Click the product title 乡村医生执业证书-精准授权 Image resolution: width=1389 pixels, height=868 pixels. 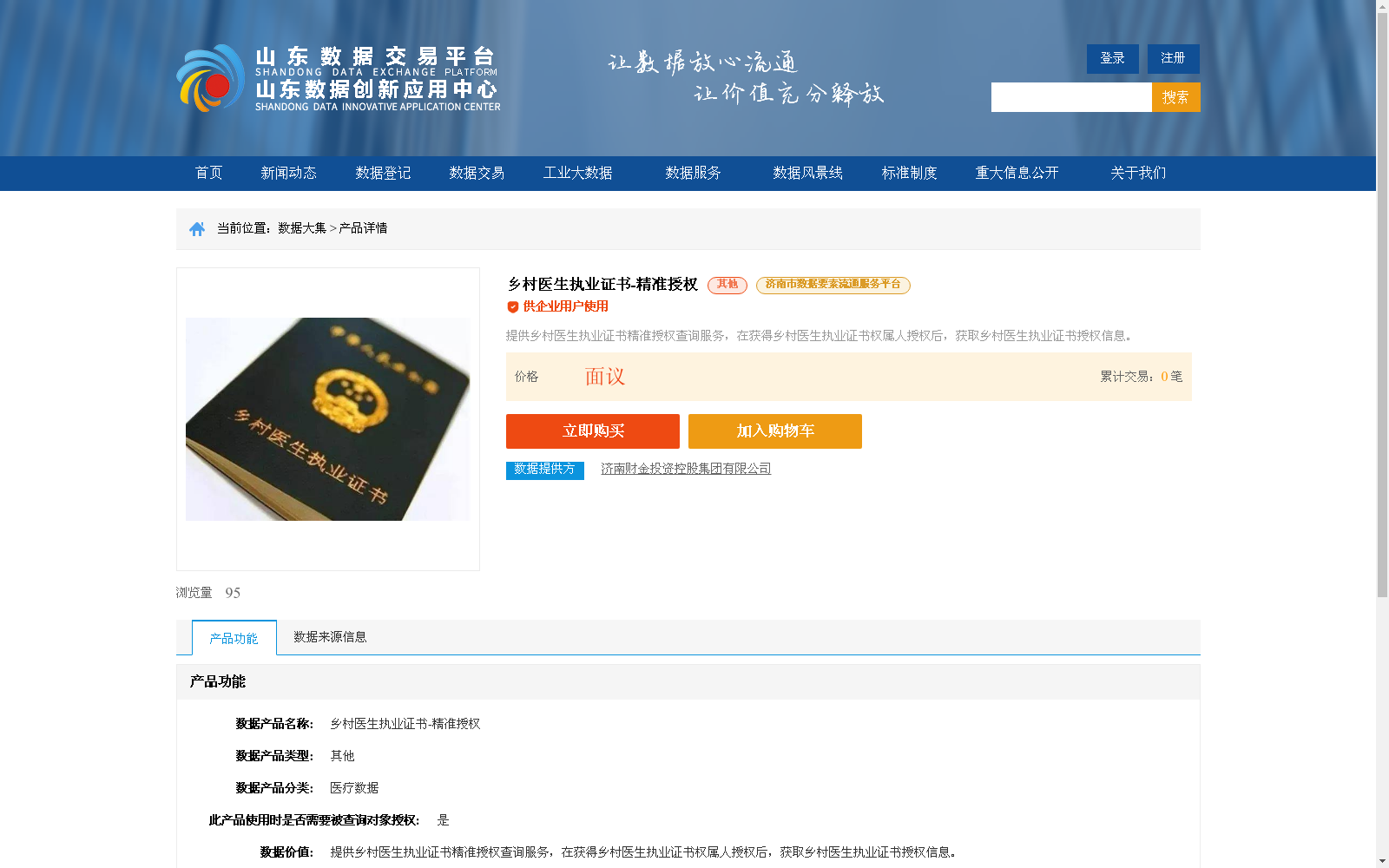point(602,285)
